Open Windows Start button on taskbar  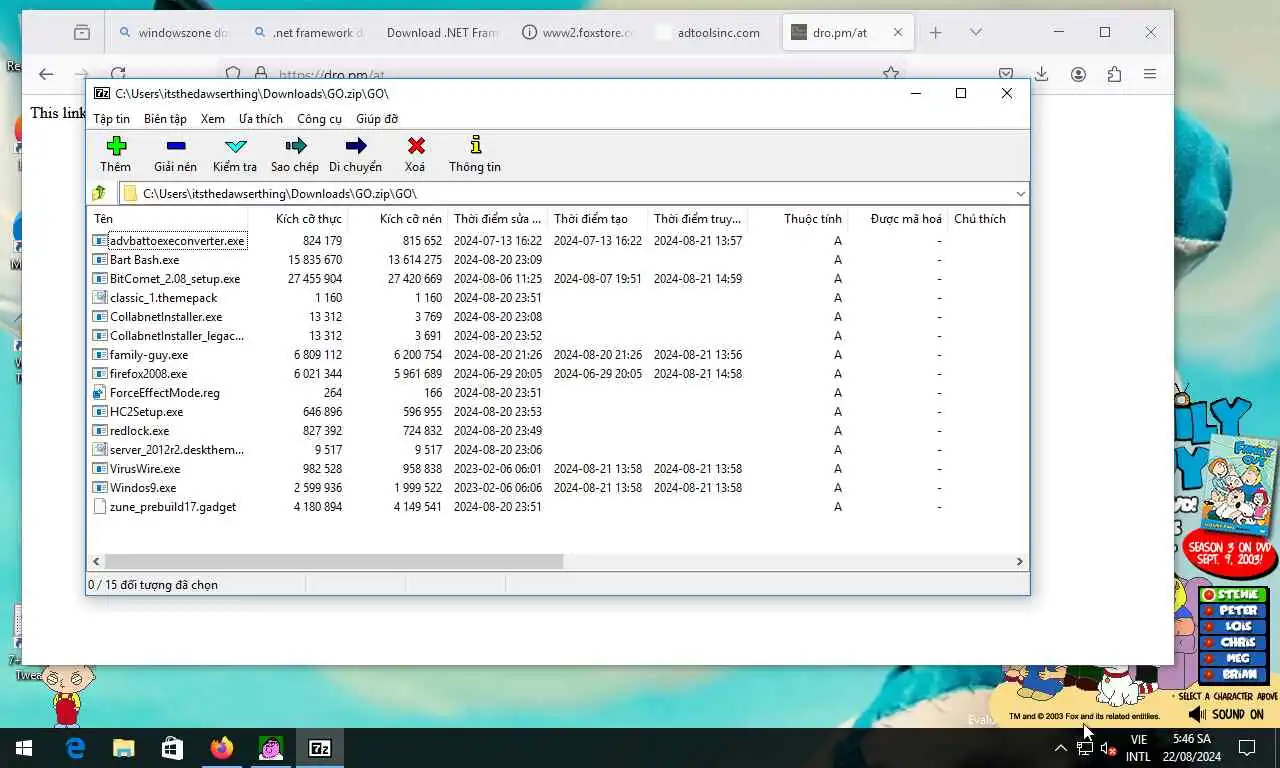[x=24, y=748]
